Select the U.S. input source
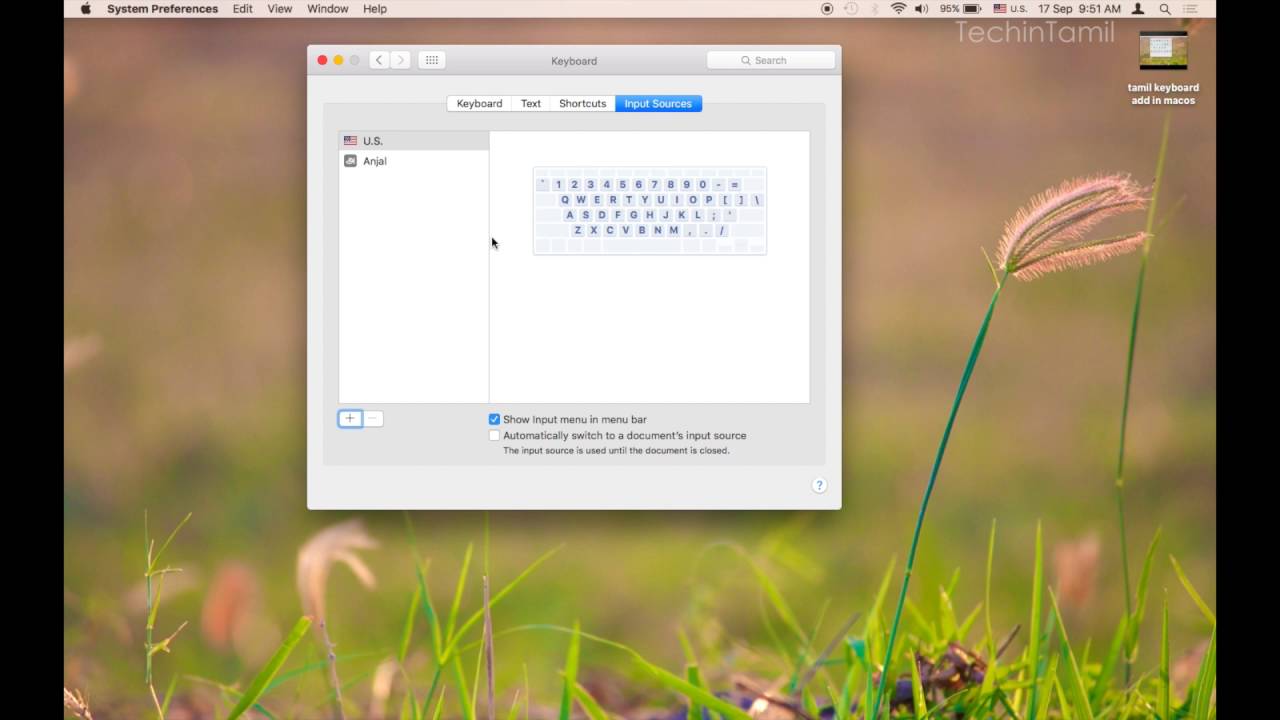This screenshot has height=720, width=1280. (414, 141)
